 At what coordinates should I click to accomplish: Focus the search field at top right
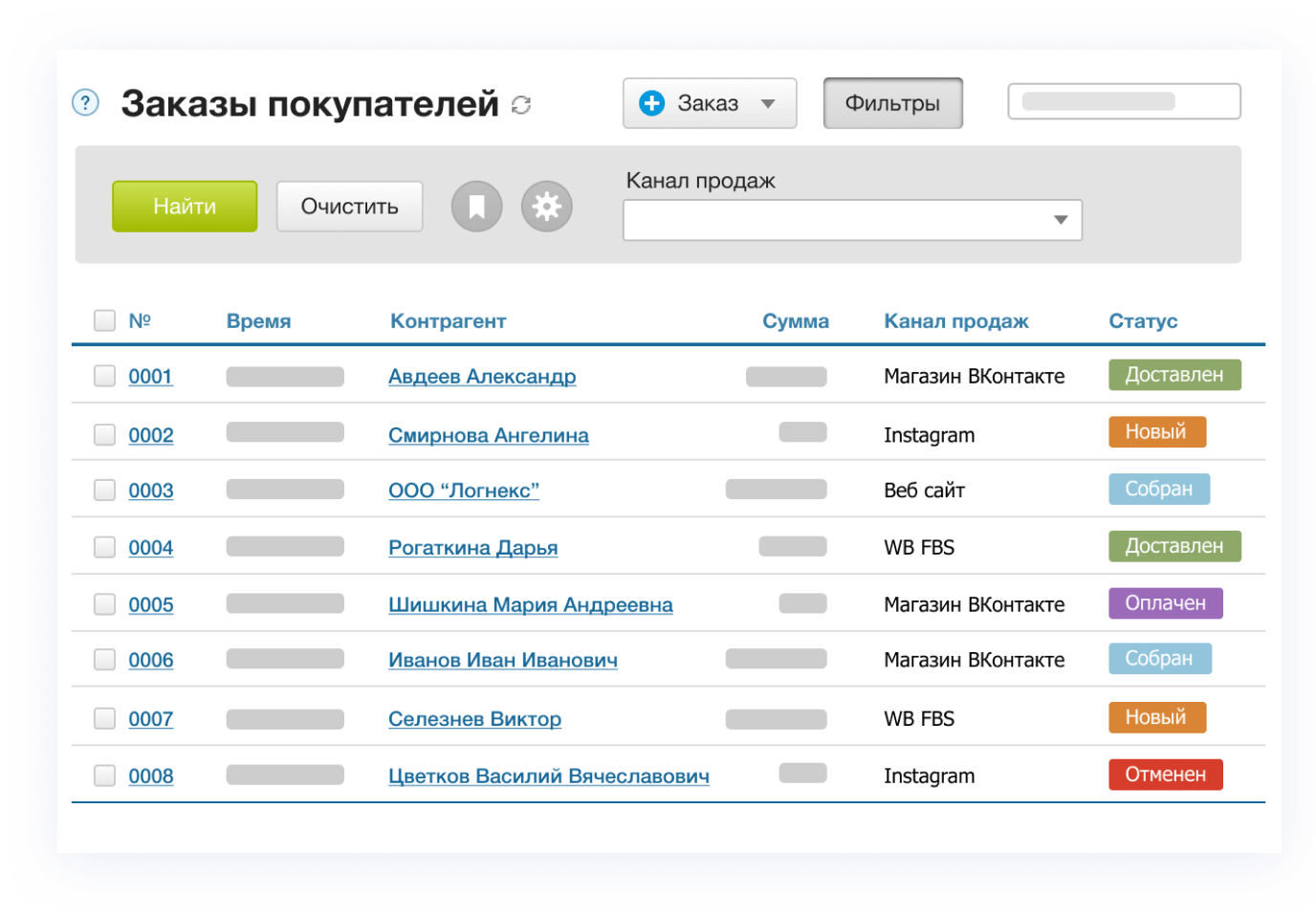click(x=1124, y=102)
